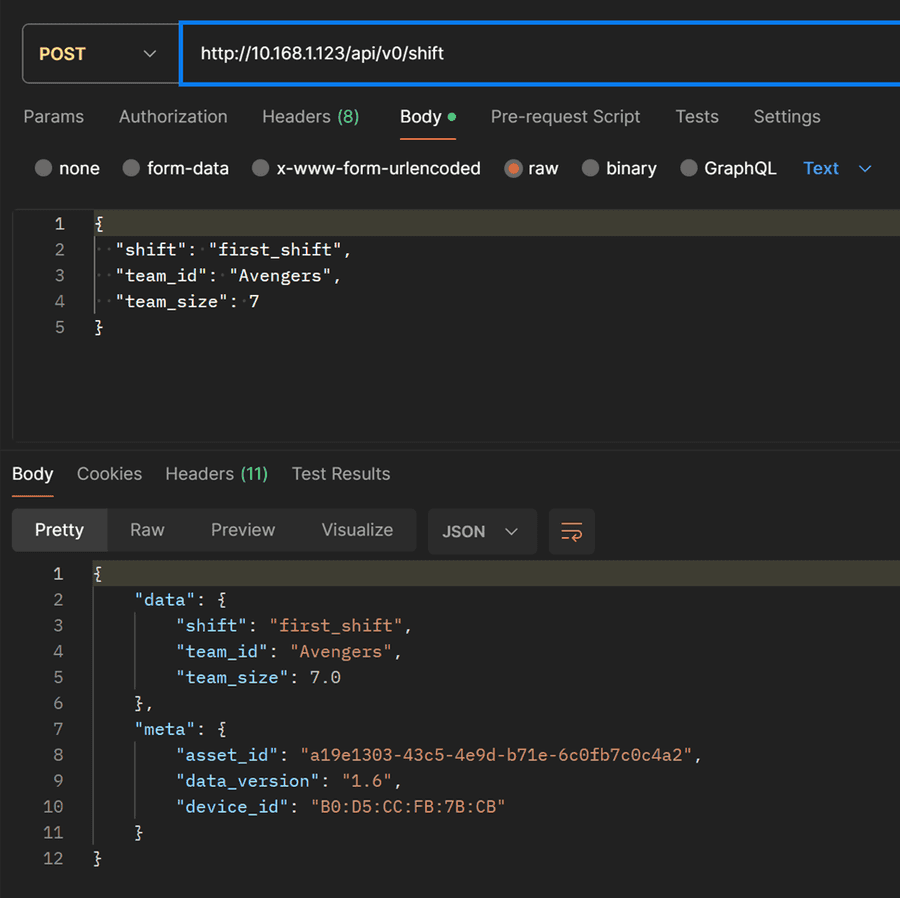Switch response view to Preview

243,530
